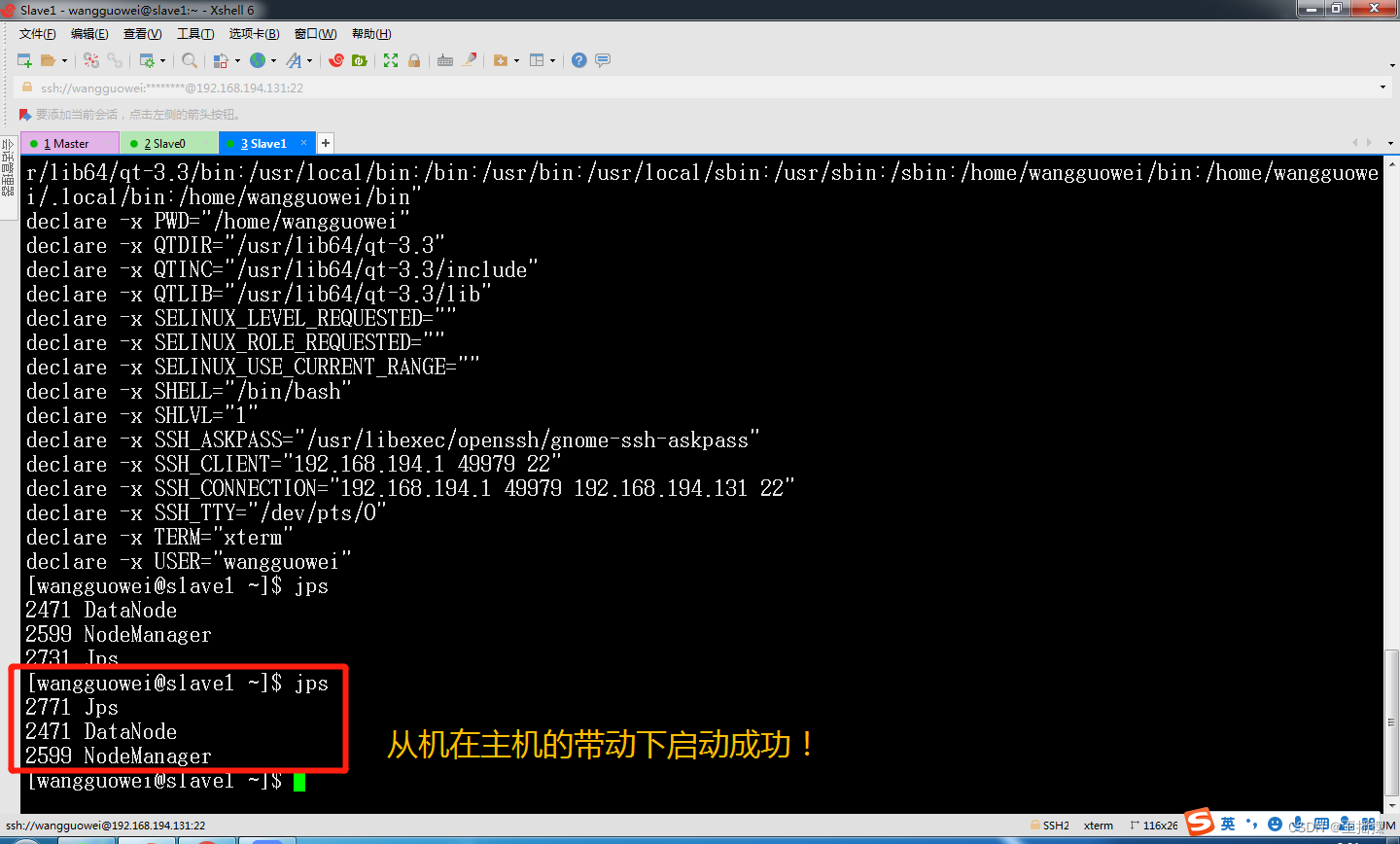Open the font settings icon
1400x844 pixels.
[294, 60]
